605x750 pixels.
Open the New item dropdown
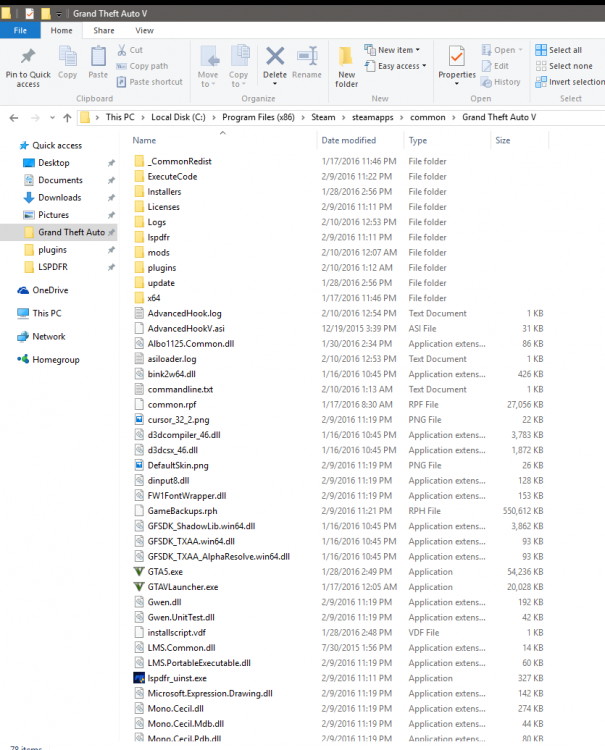392,50
